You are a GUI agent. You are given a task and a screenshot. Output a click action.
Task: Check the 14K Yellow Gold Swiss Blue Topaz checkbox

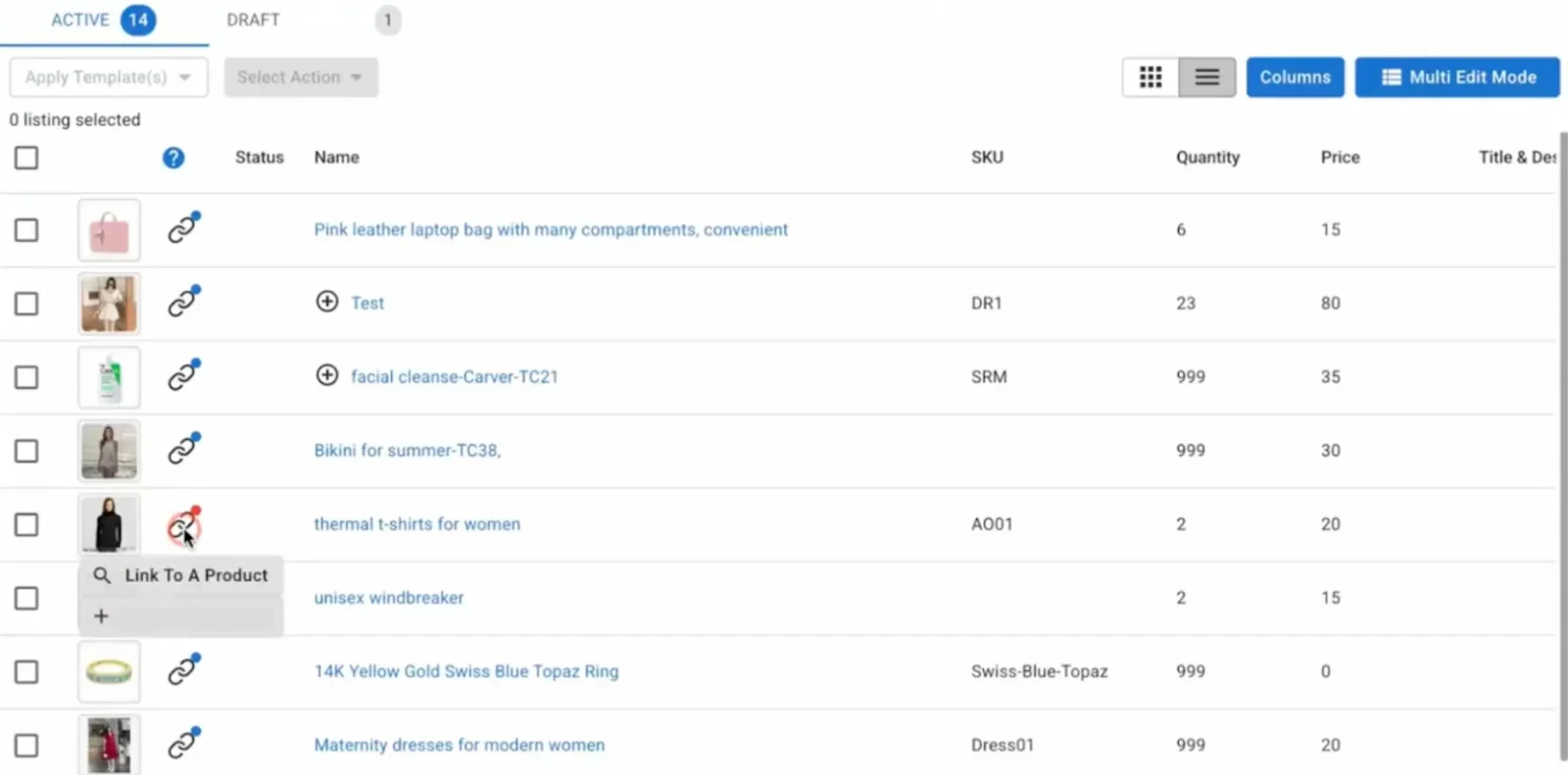(26, 671)
